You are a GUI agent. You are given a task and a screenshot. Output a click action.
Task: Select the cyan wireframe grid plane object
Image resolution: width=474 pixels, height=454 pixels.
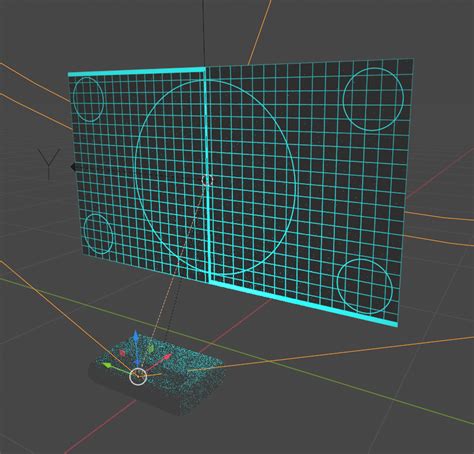(x=241, y=192)
